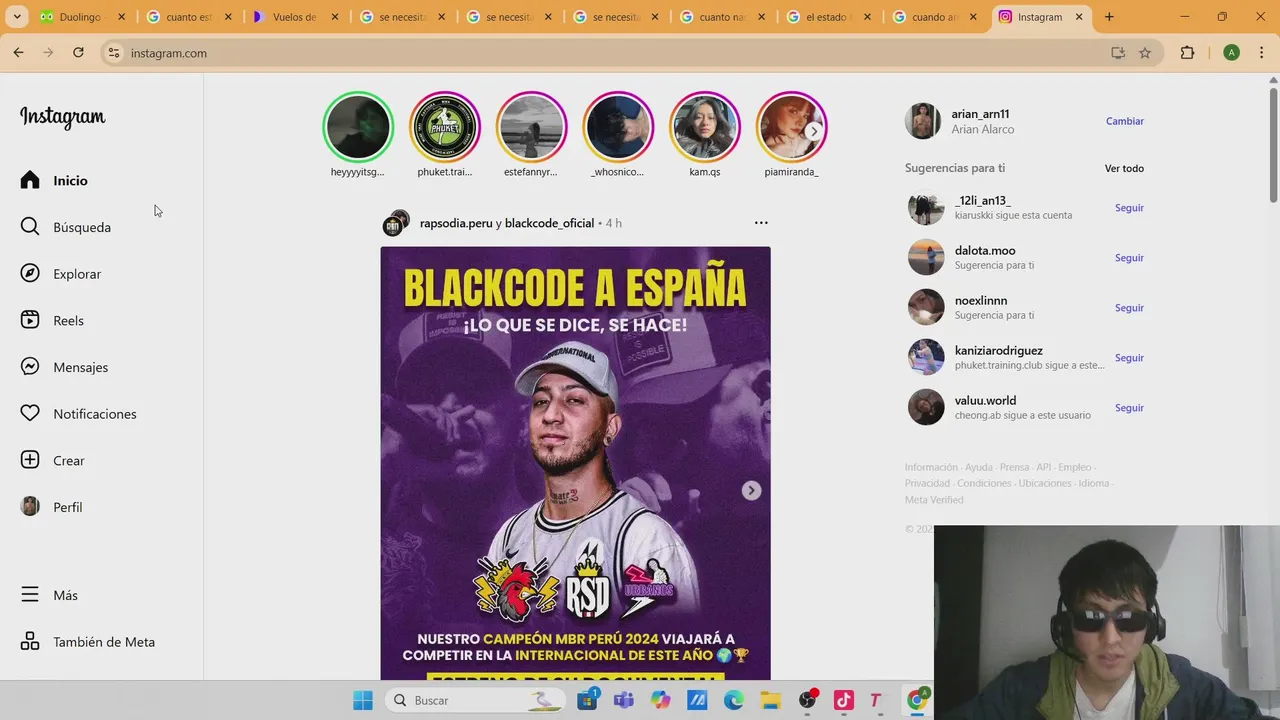1280x720 pixels.
Task: Show more stories with right arrow
Action: pos(813,131)
